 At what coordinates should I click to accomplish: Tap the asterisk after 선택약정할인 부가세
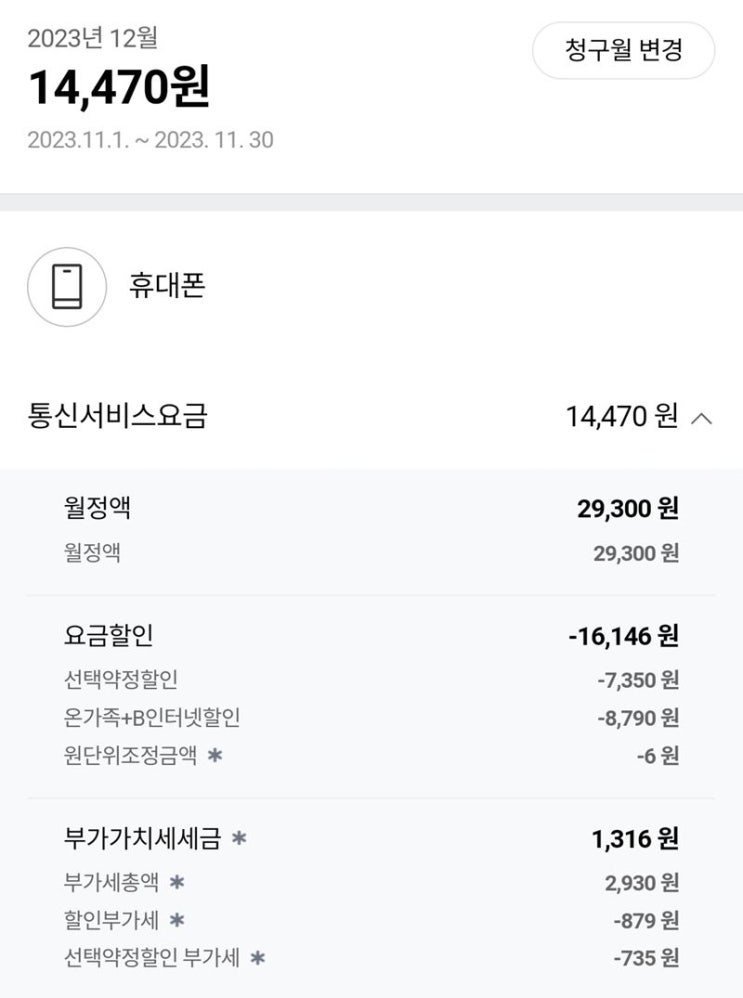(x=258, y=958)
